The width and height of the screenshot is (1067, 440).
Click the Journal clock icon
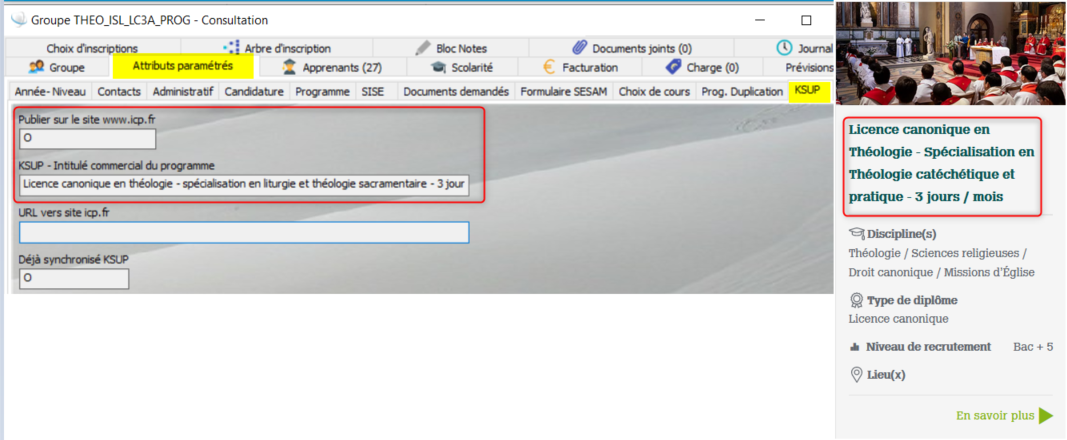pyautogui.click(x=785, y=48)
